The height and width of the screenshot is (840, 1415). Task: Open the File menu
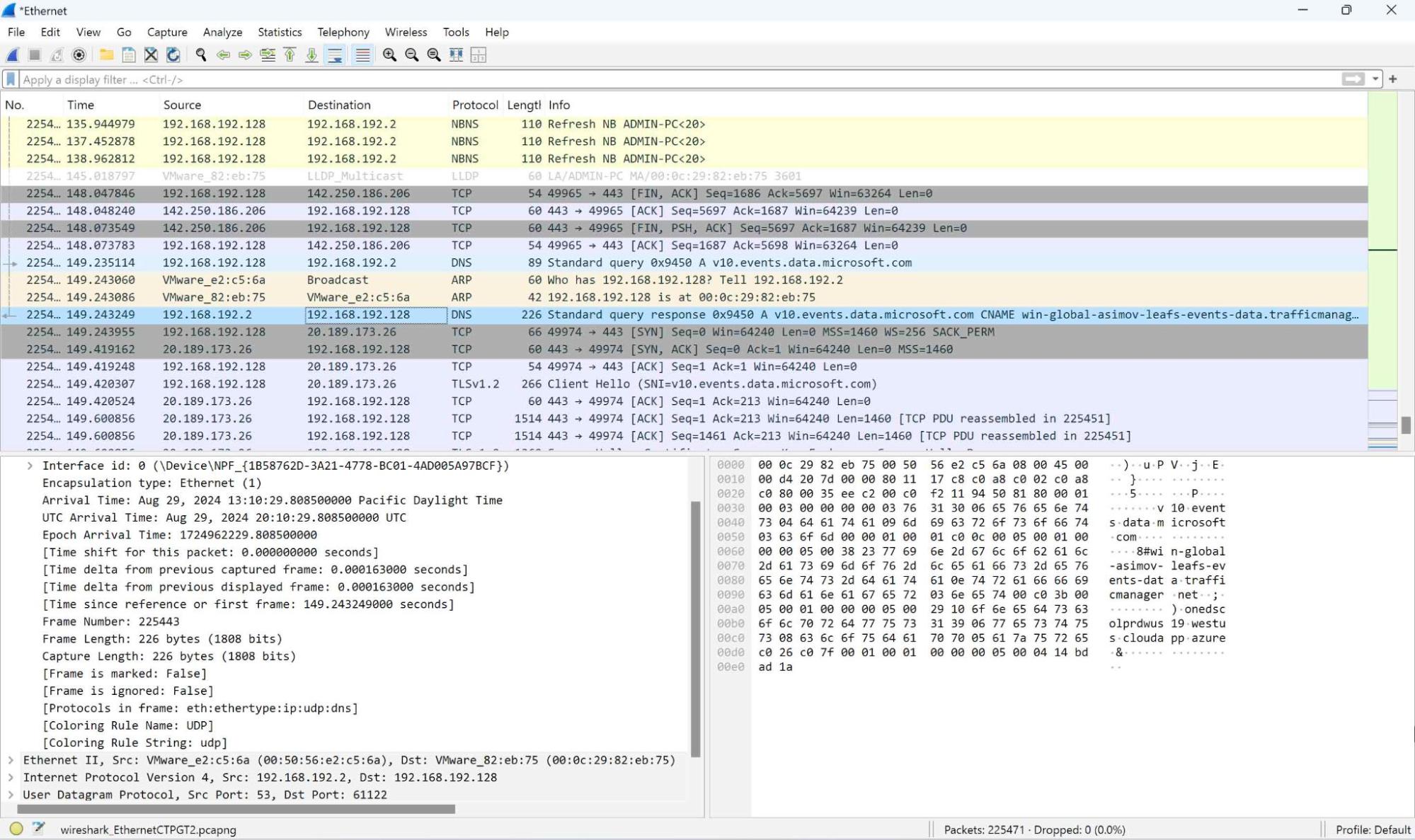15,31
